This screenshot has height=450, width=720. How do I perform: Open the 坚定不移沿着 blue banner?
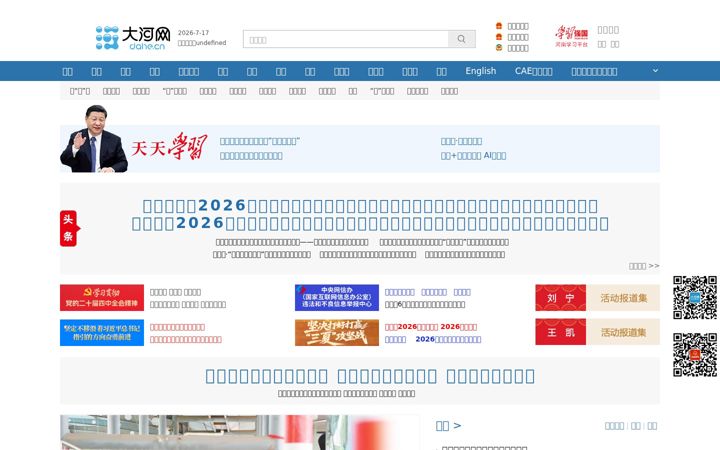102,332
